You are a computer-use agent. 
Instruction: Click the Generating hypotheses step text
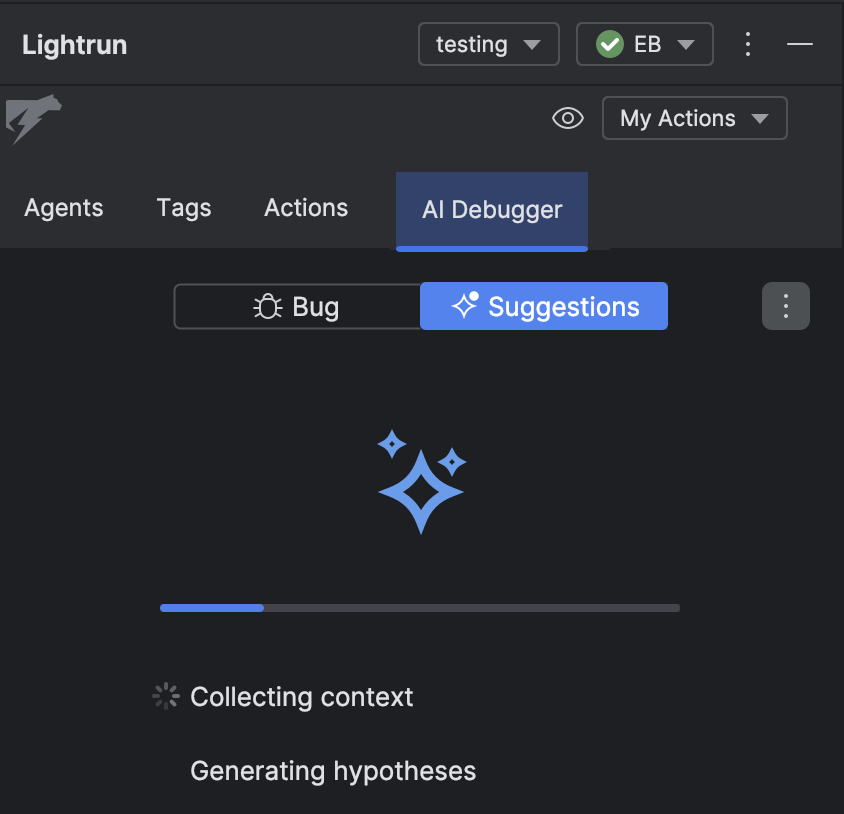(x=333, y=771)
